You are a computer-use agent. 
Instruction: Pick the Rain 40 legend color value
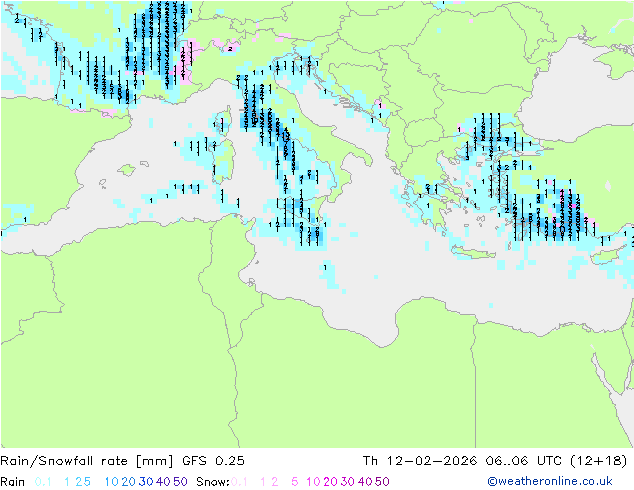coord(163,482)
